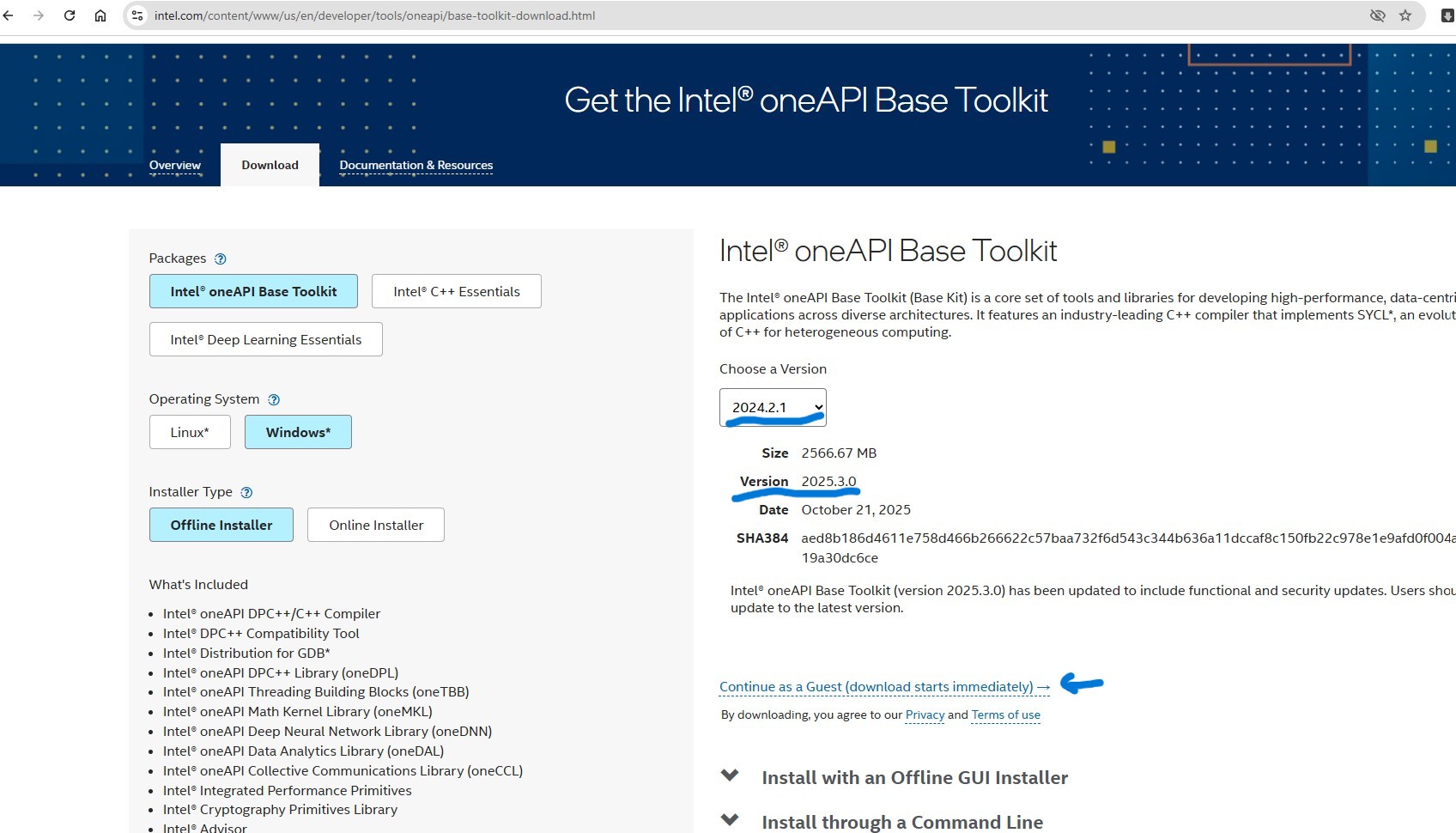Click the Installer Type help icon
1456x833 pixels.
246,492
